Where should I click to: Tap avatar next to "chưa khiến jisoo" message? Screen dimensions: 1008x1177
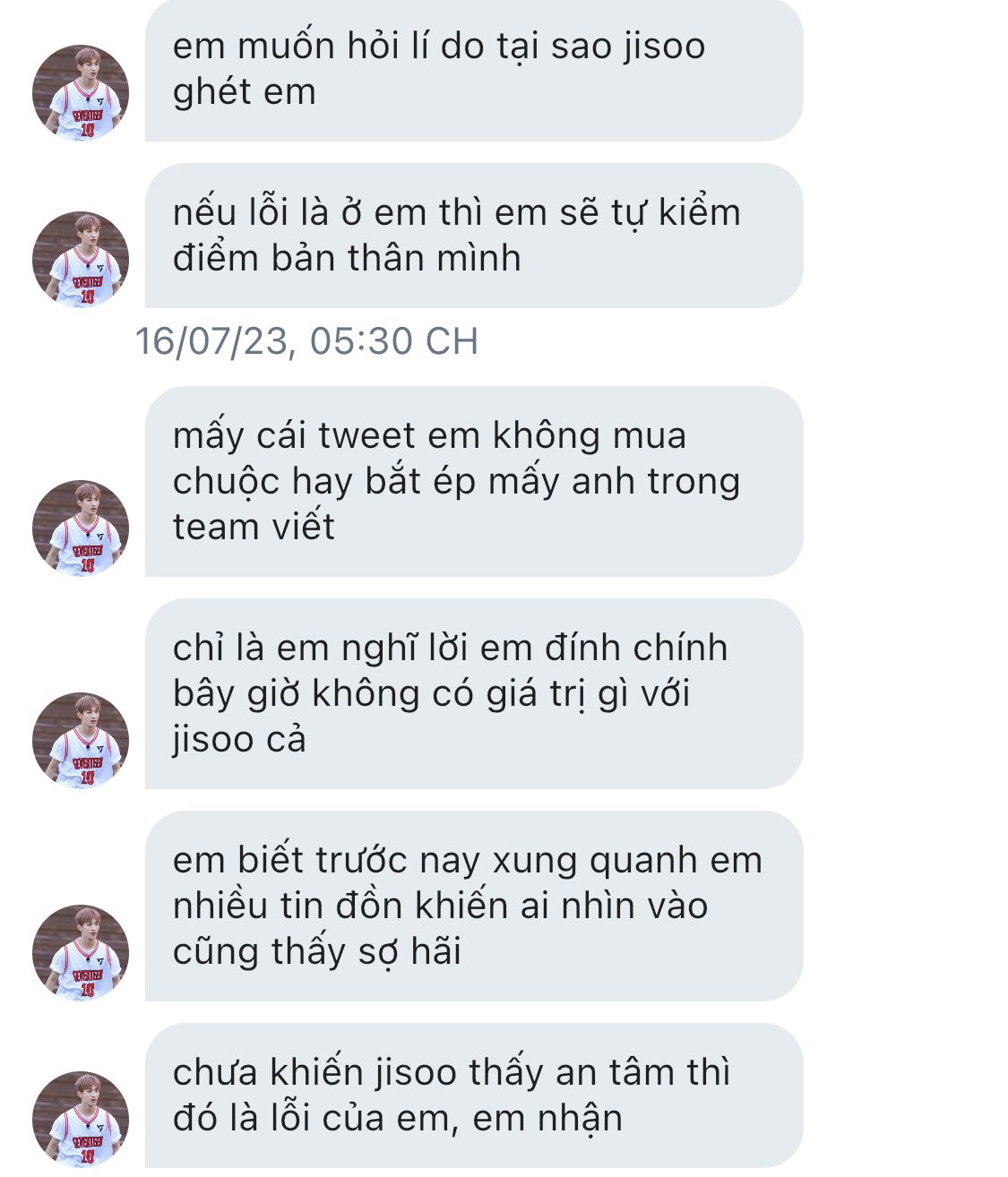click(x=81, y=1120)
